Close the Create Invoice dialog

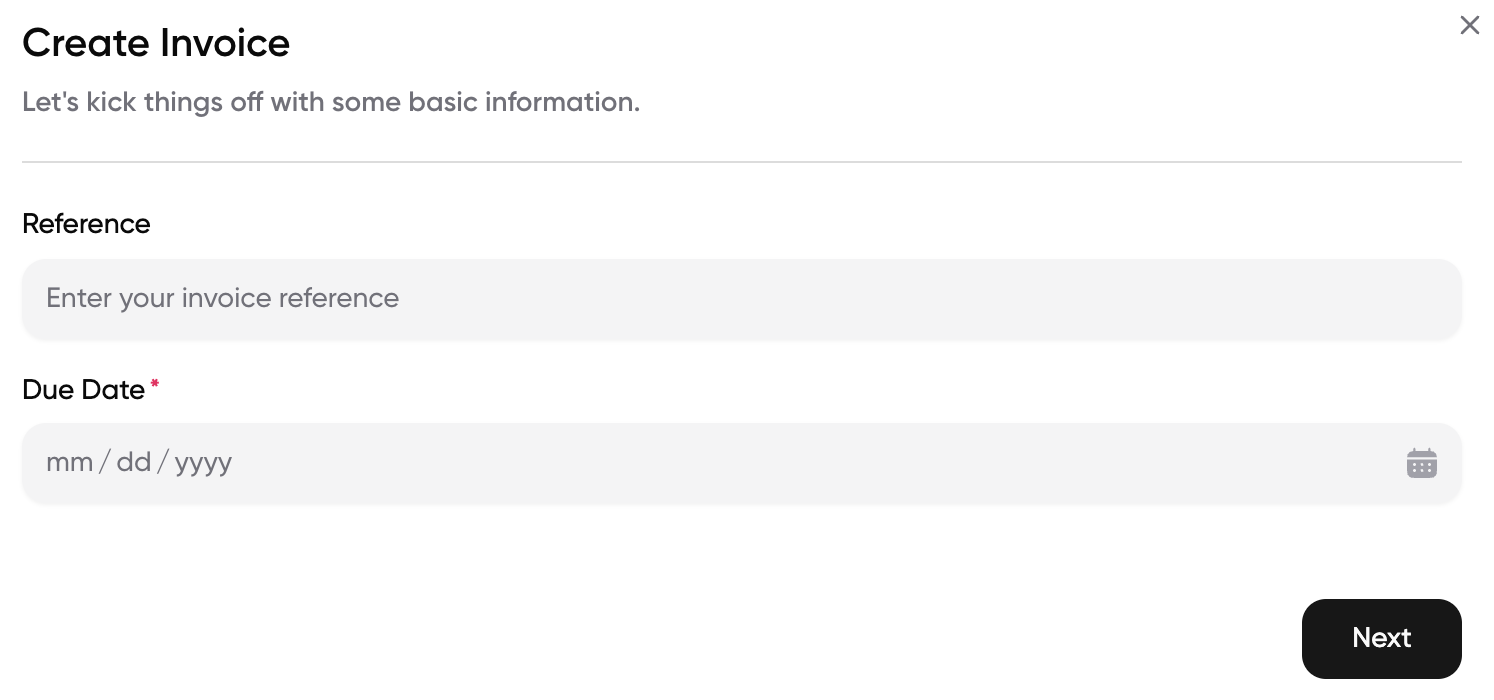(1469, 25)
